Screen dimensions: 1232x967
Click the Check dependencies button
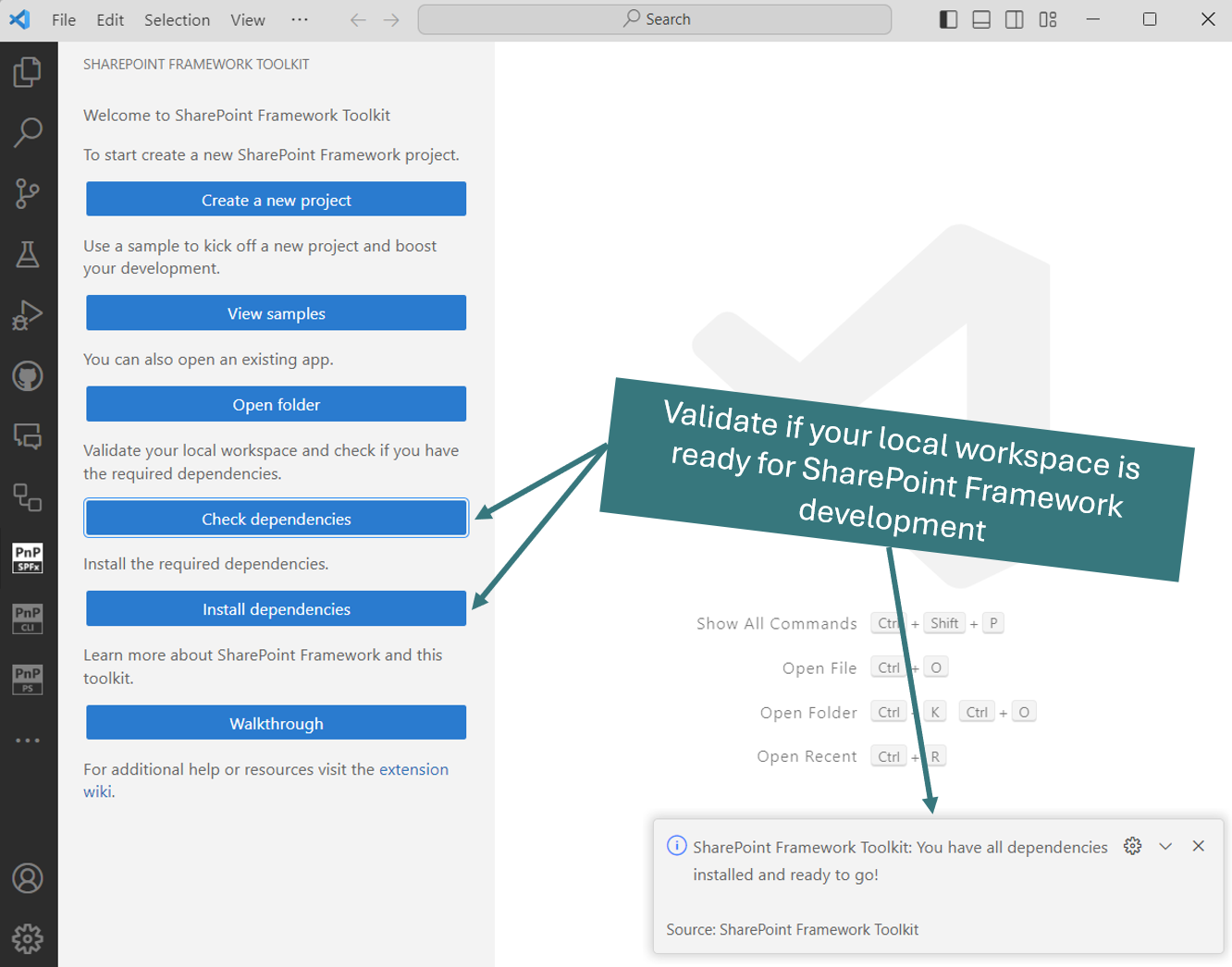277,519
